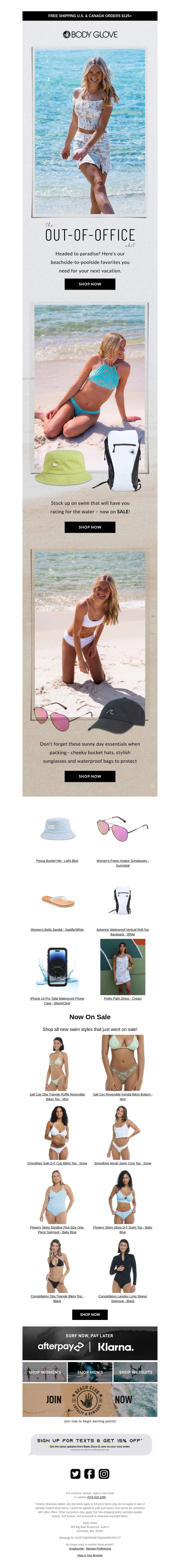
Task: Open the Twitter social icon
Action: (x=75, y=1474)
